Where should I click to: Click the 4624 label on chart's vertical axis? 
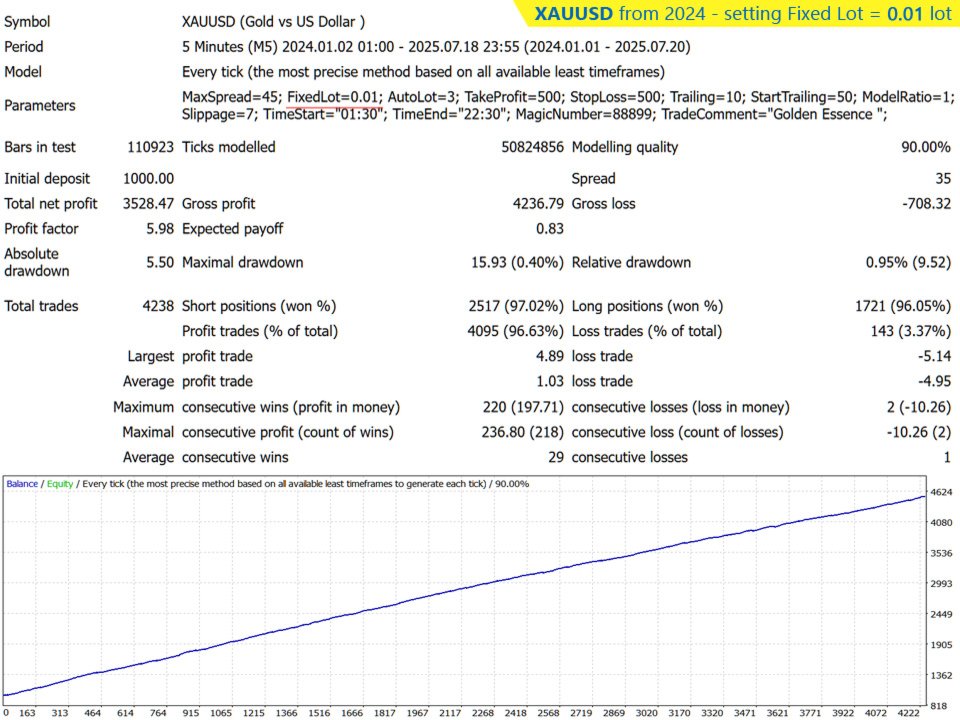941,492
